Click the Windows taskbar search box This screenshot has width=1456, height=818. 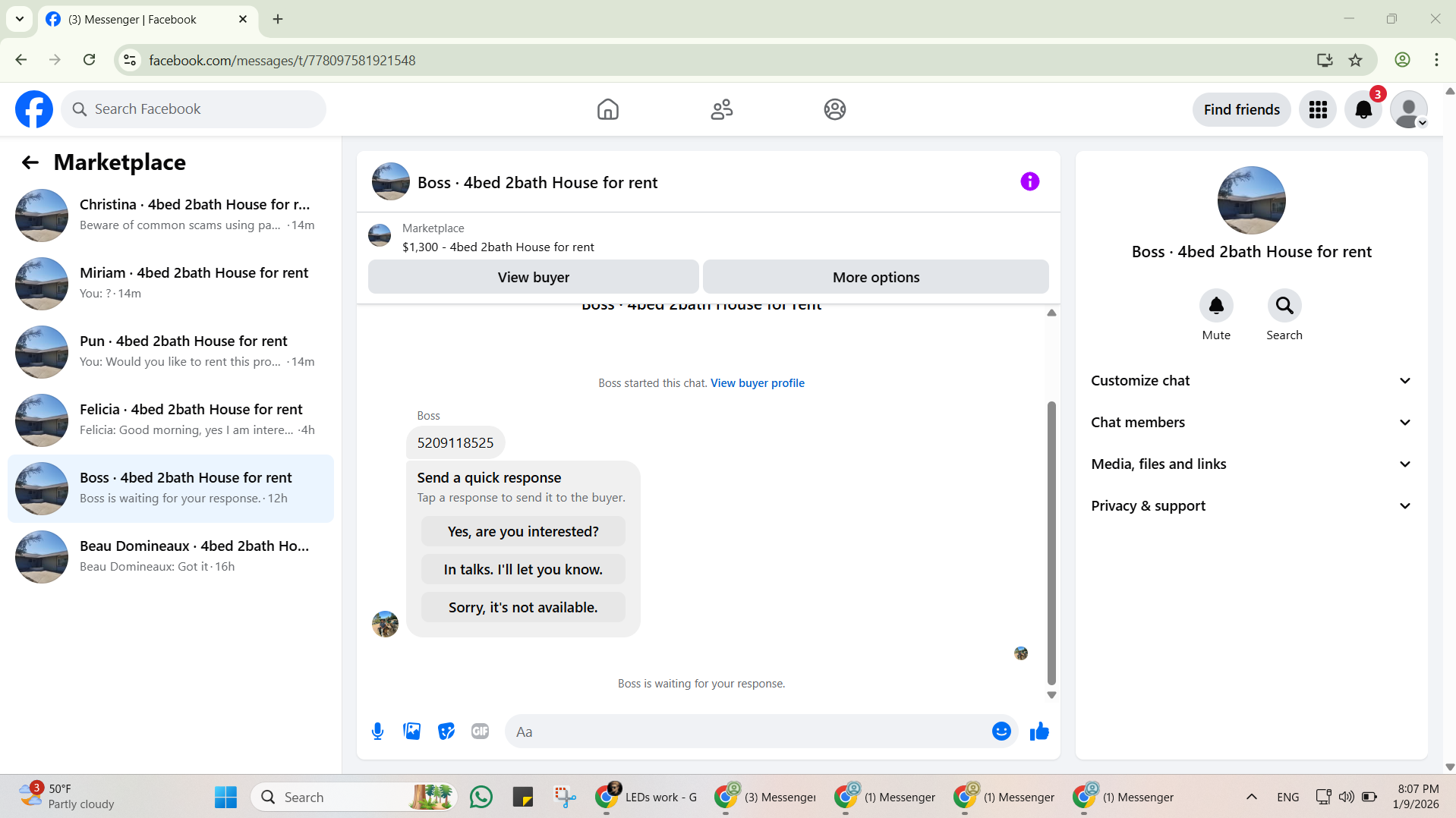(x=354, y=797)
